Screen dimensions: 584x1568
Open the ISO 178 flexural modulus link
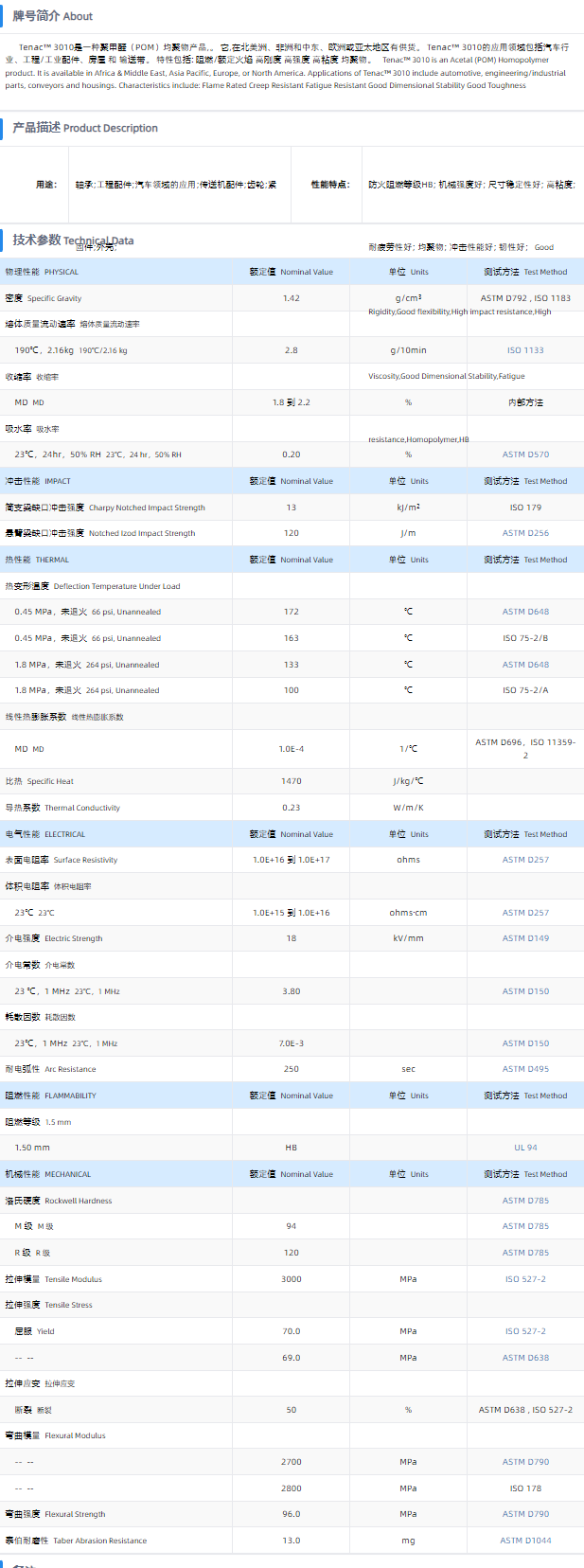[x=525, y=1488]
